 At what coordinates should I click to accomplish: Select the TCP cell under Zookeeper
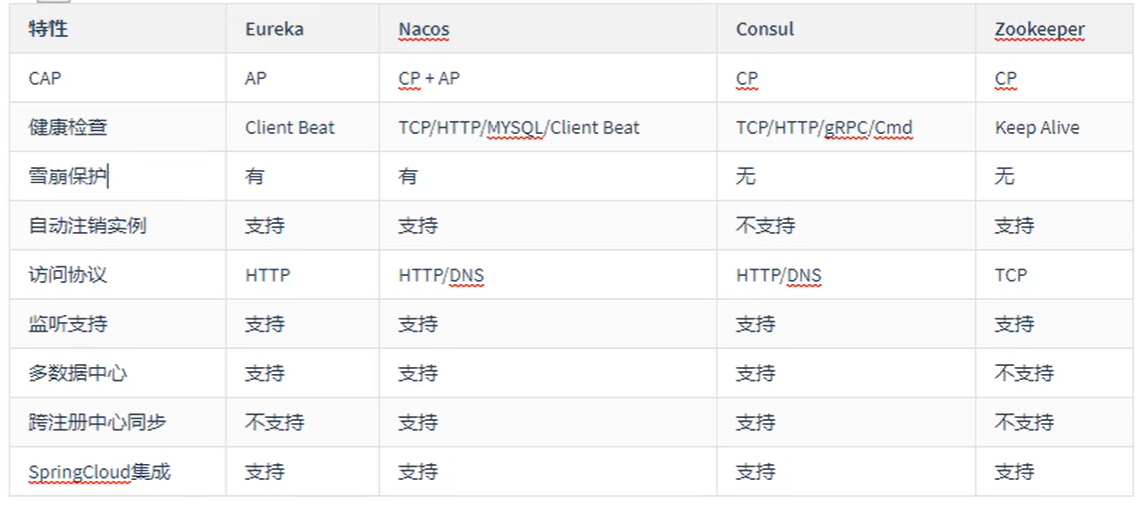point(1010,274)
